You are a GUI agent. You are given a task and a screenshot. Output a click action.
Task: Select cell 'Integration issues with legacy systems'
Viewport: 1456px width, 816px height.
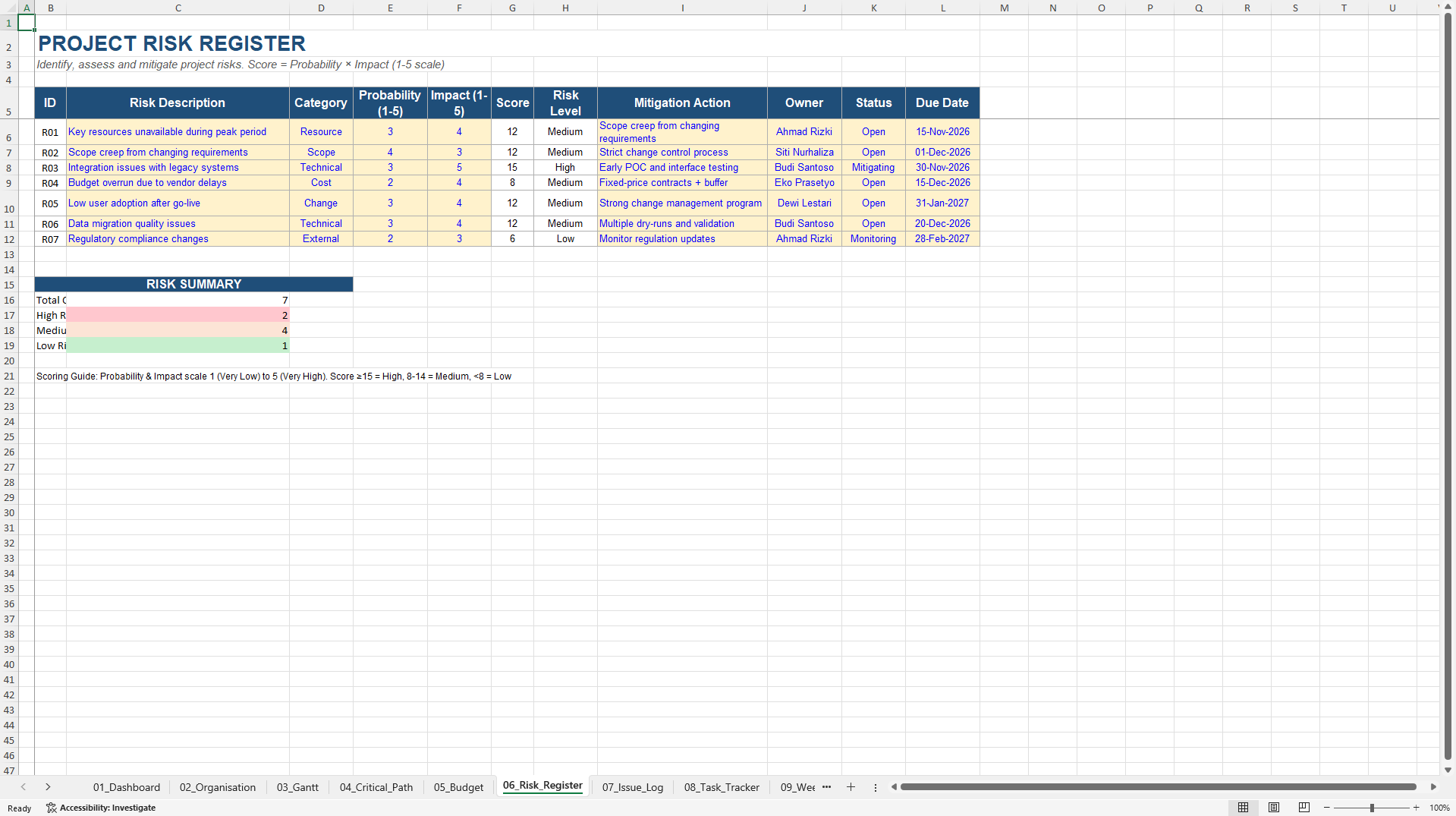click(x=178, y=168)
